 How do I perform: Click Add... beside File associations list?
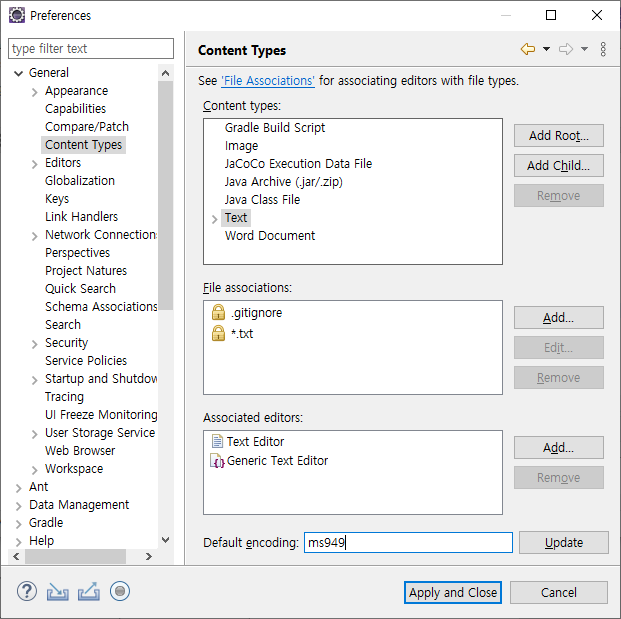[559, 318]
